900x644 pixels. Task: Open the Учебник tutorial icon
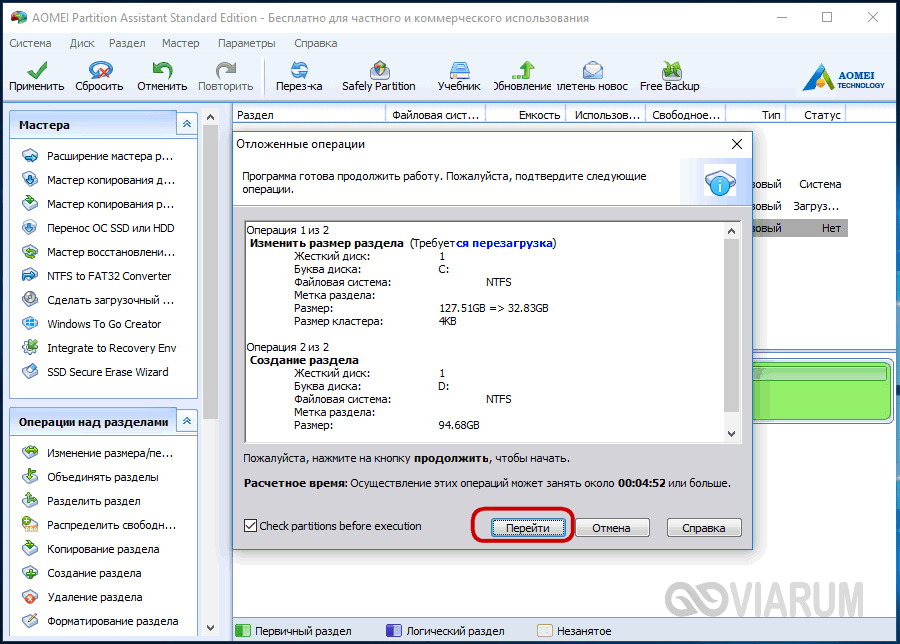point(459,71)
